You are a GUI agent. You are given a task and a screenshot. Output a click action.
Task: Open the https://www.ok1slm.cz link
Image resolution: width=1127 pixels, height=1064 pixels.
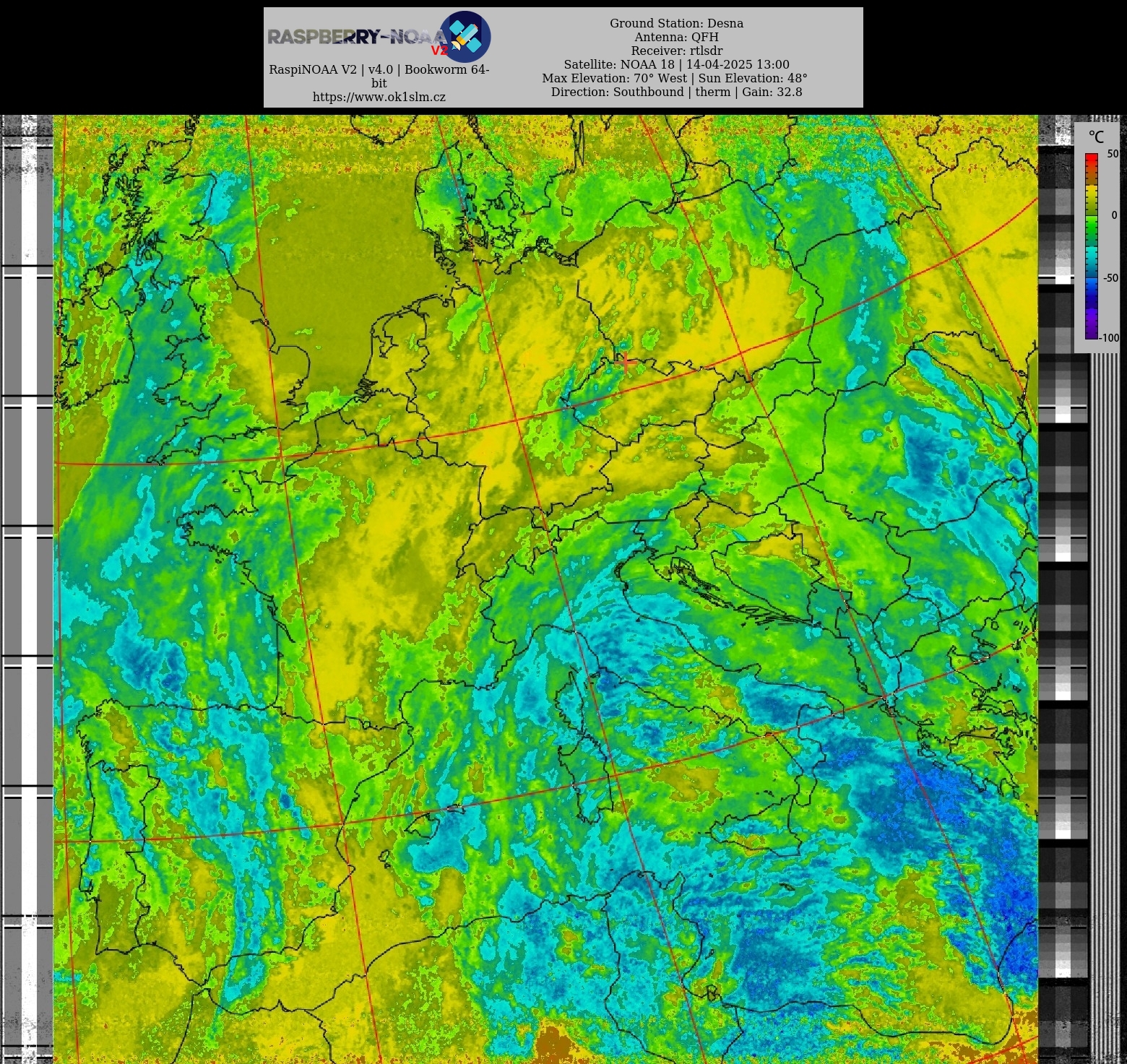(379, 97)
